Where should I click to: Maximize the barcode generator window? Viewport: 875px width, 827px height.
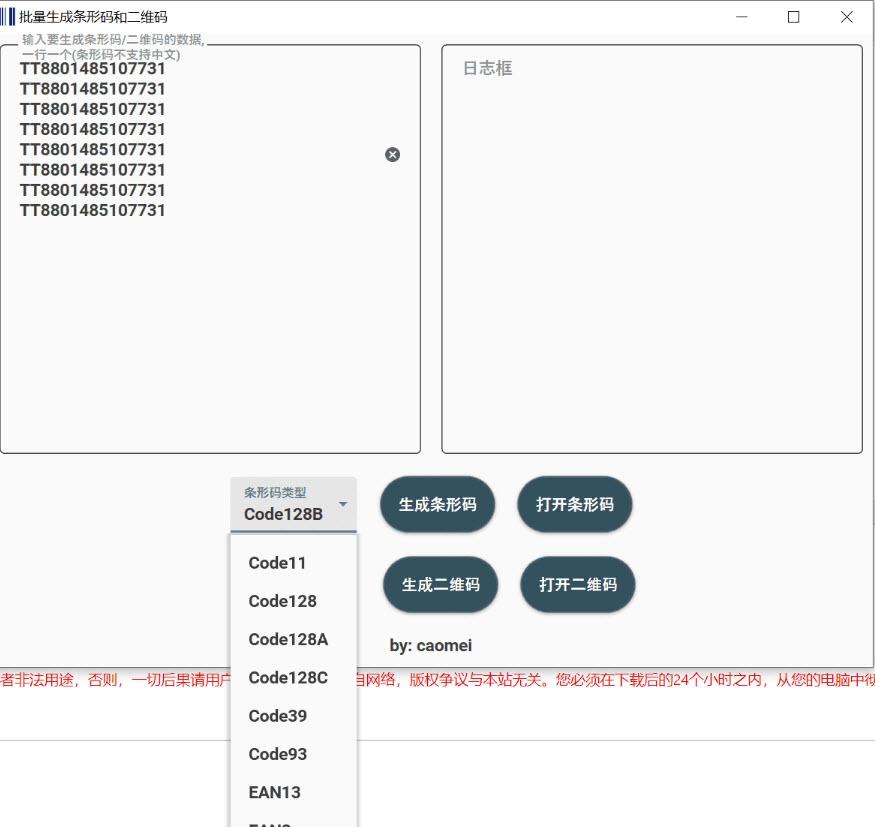794,17
